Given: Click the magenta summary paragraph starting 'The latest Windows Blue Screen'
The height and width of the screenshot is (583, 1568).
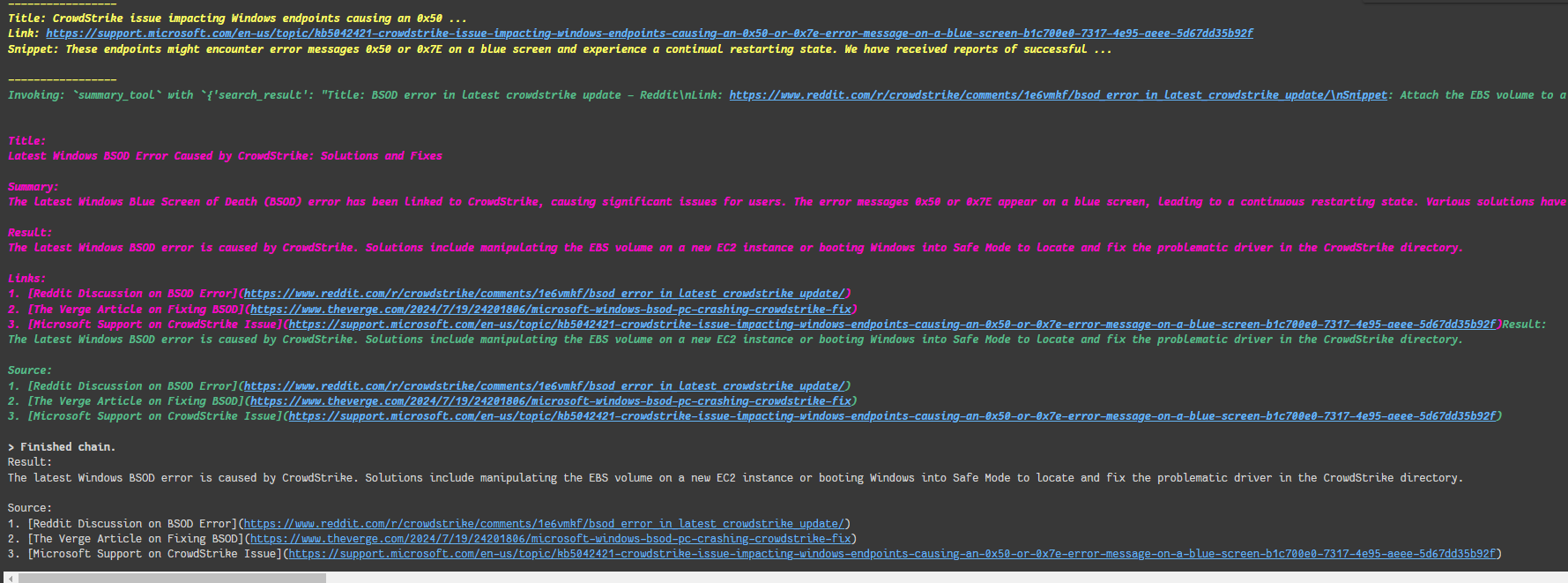Looking at the screenshot, I should pyautogui.click(x=787, y=202).
